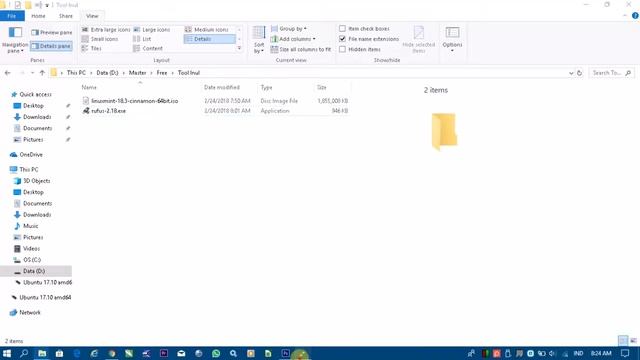Select Medium icons layout
The width and height of the screenshot is (640, 360).
pos(207,29)
